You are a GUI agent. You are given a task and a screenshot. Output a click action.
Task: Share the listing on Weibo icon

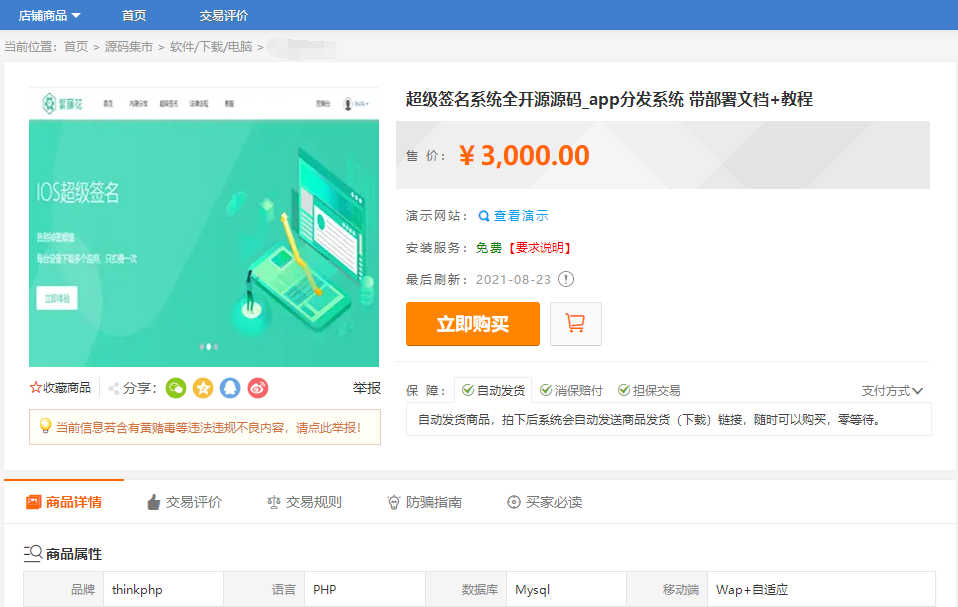coord(258,388)
